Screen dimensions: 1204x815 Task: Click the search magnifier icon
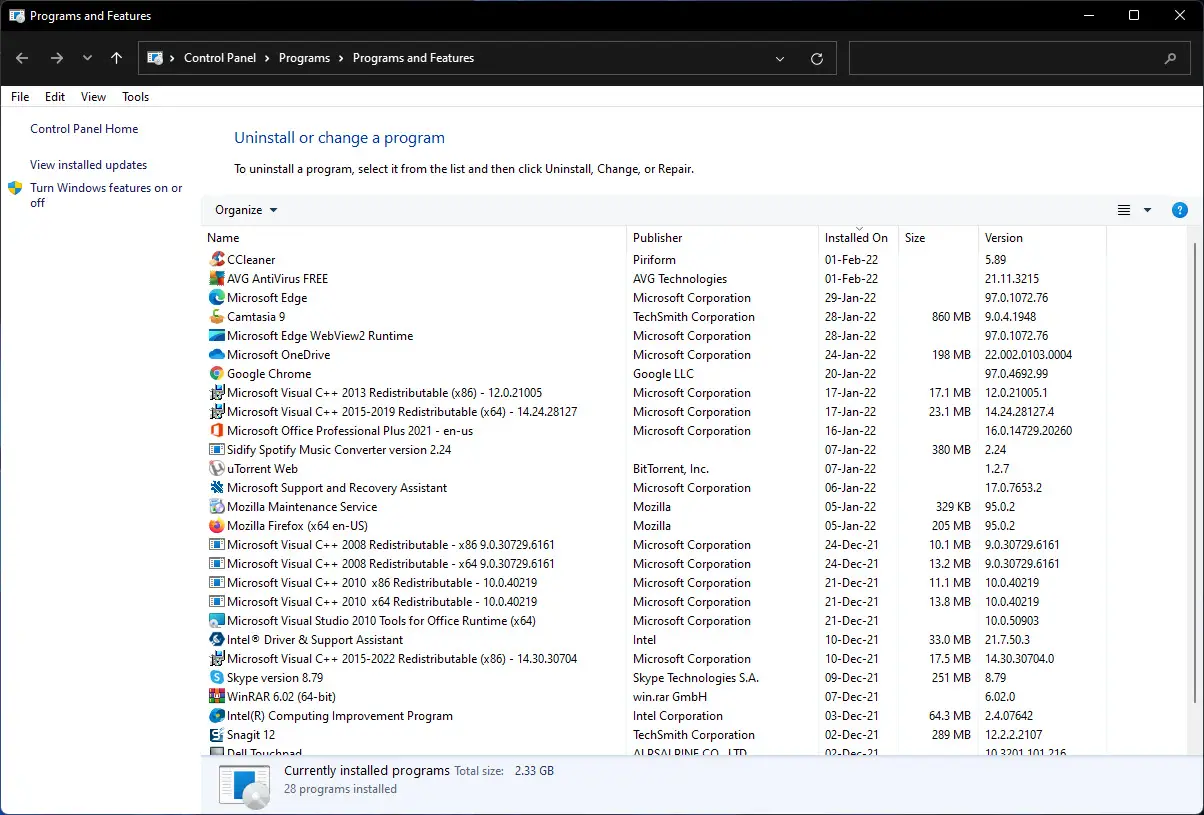click(x=1171, y=59)
